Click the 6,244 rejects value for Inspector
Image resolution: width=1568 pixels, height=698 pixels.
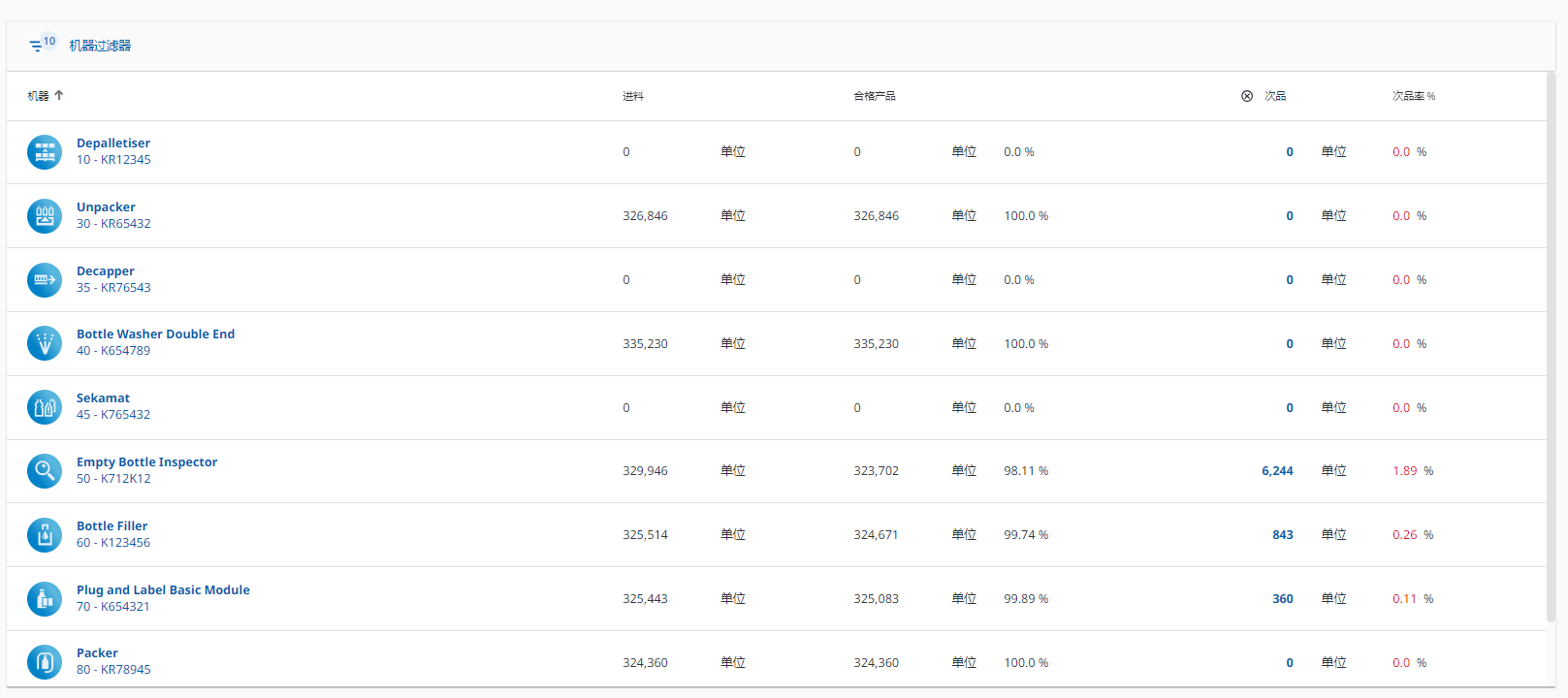[1277, 471]
